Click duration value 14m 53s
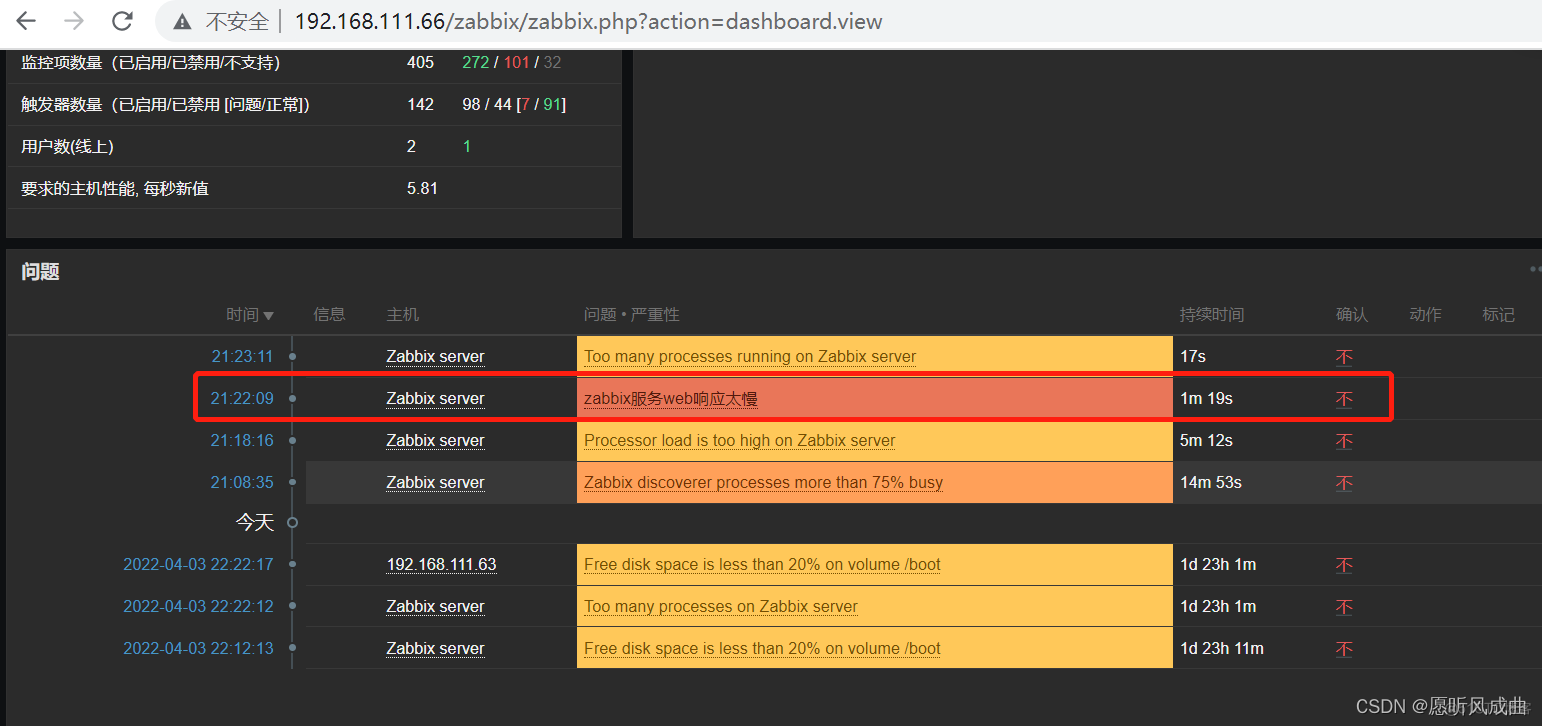 (x=1211, y=482)
